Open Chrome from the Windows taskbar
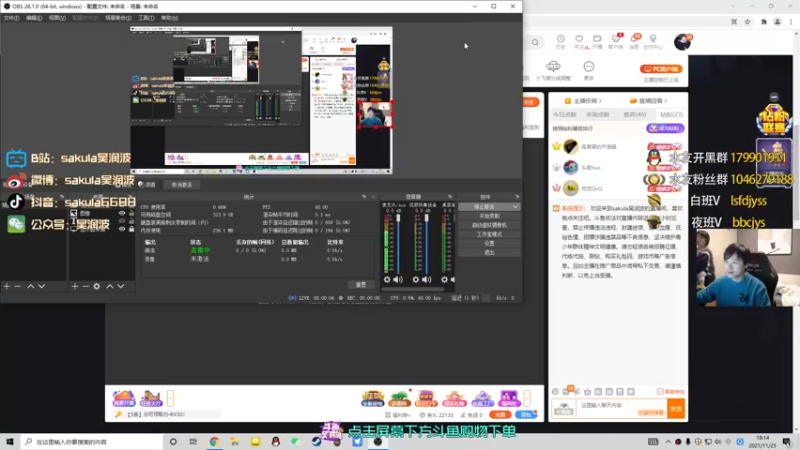The image size is (800, 450). coord(214,441)
